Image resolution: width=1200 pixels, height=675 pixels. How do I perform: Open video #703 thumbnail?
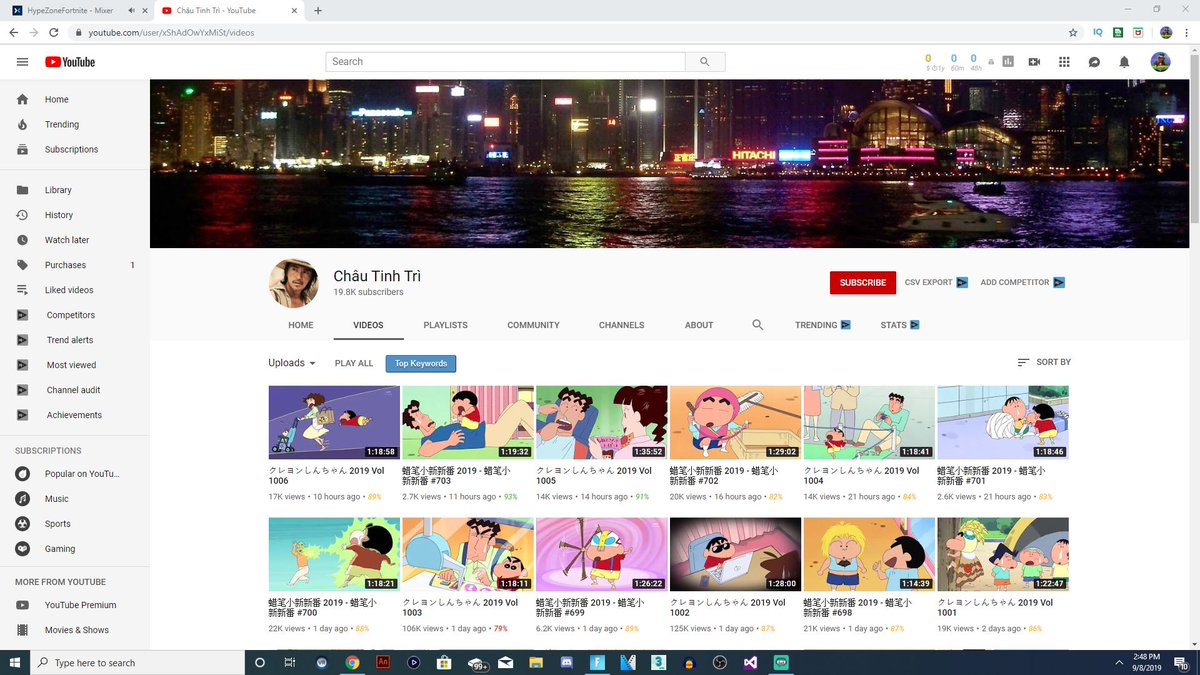pos(468,423)
